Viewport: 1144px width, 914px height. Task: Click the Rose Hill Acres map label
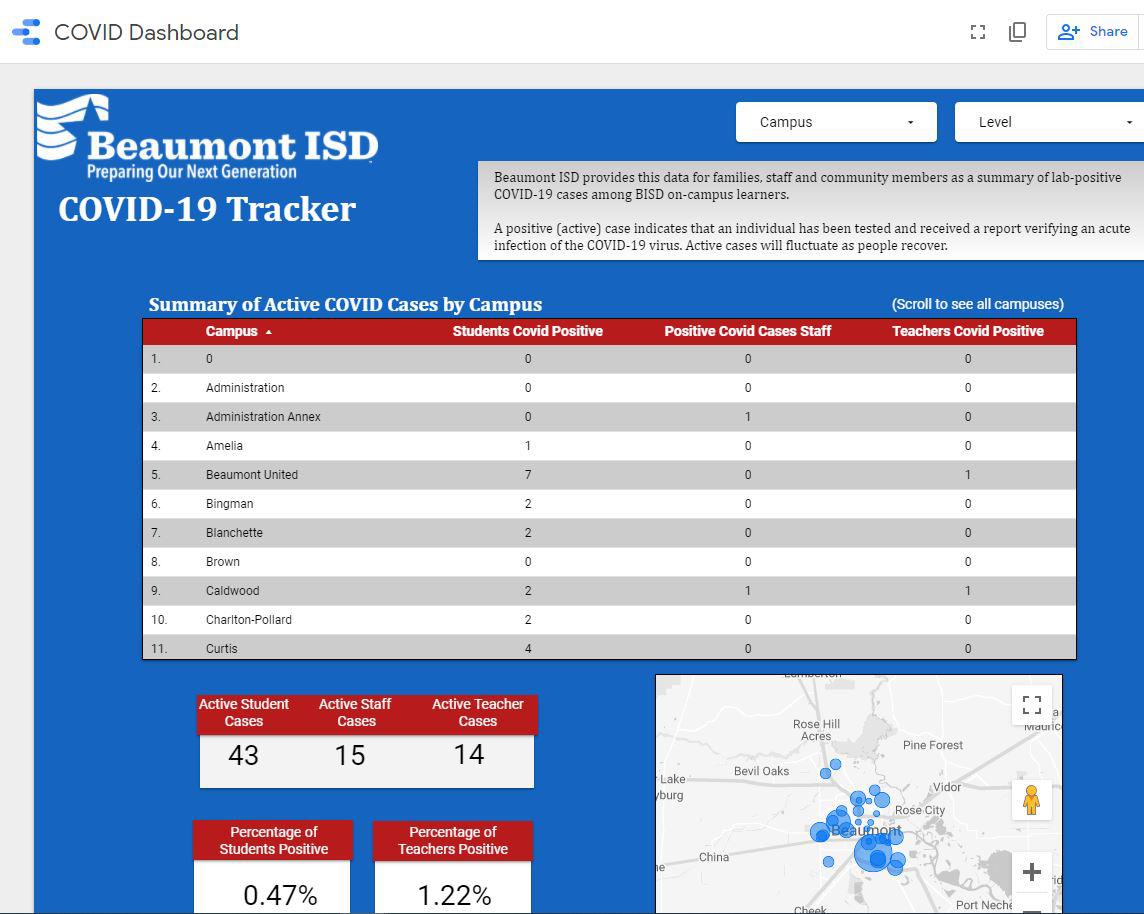point(816,730)
